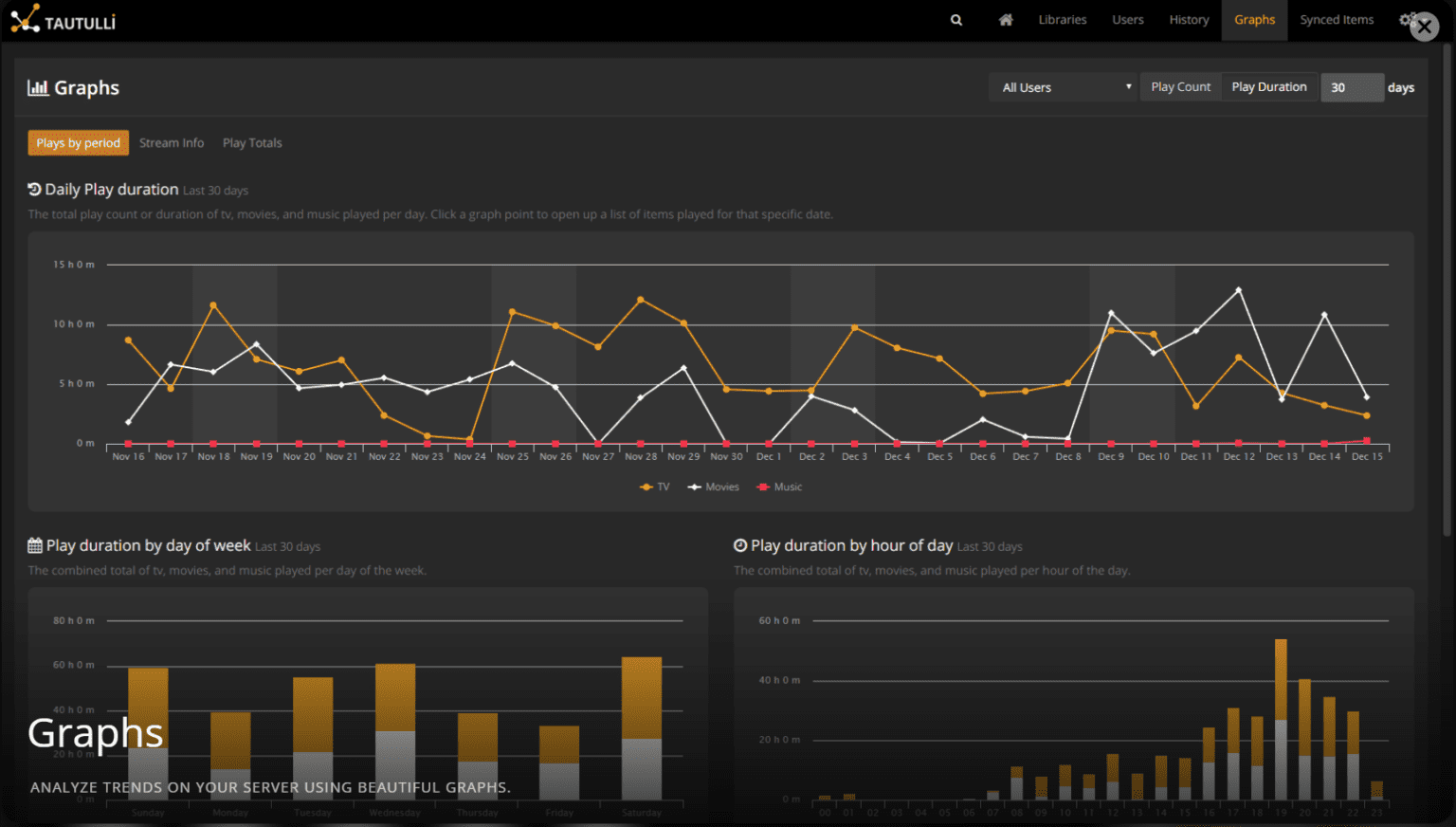Viewport: 1456px width, 827px height.
Task: Click the history icon next to Daily Play duration
Action: [33, 189]
